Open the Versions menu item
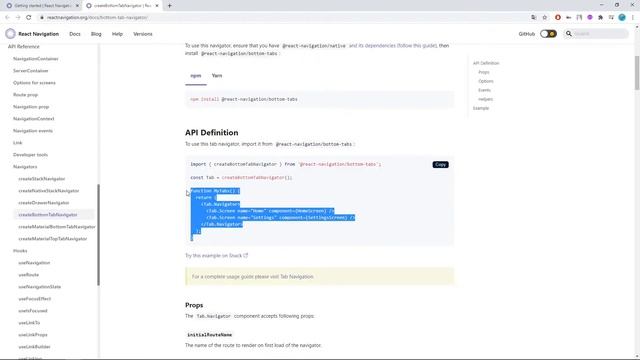640x360 pixels. click(142, 34)
